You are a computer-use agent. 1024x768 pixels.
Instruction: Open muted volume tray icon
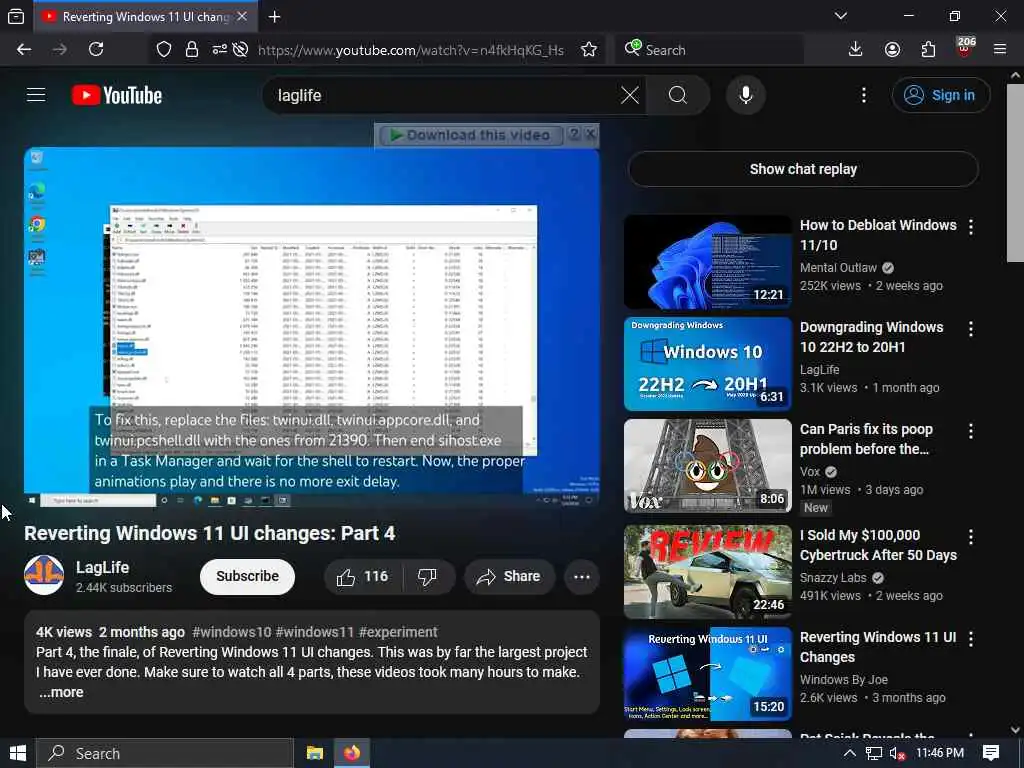(x=897, y=754)
